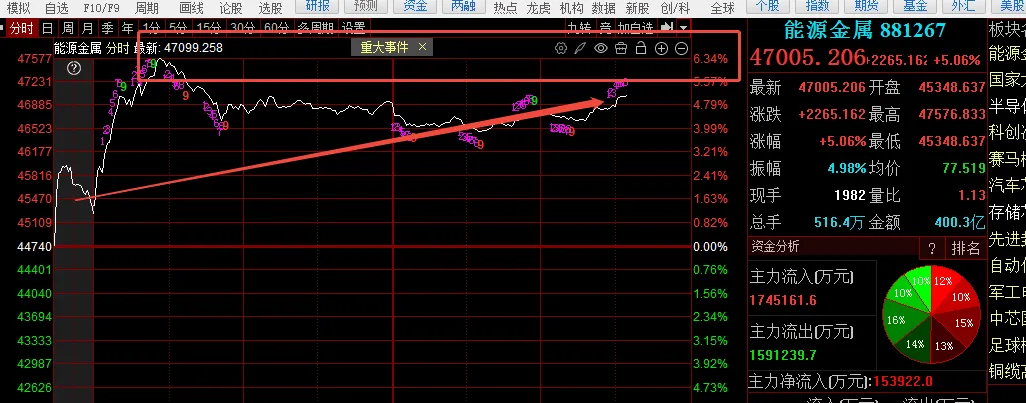Zoom out with the minus circle icon

681,48
